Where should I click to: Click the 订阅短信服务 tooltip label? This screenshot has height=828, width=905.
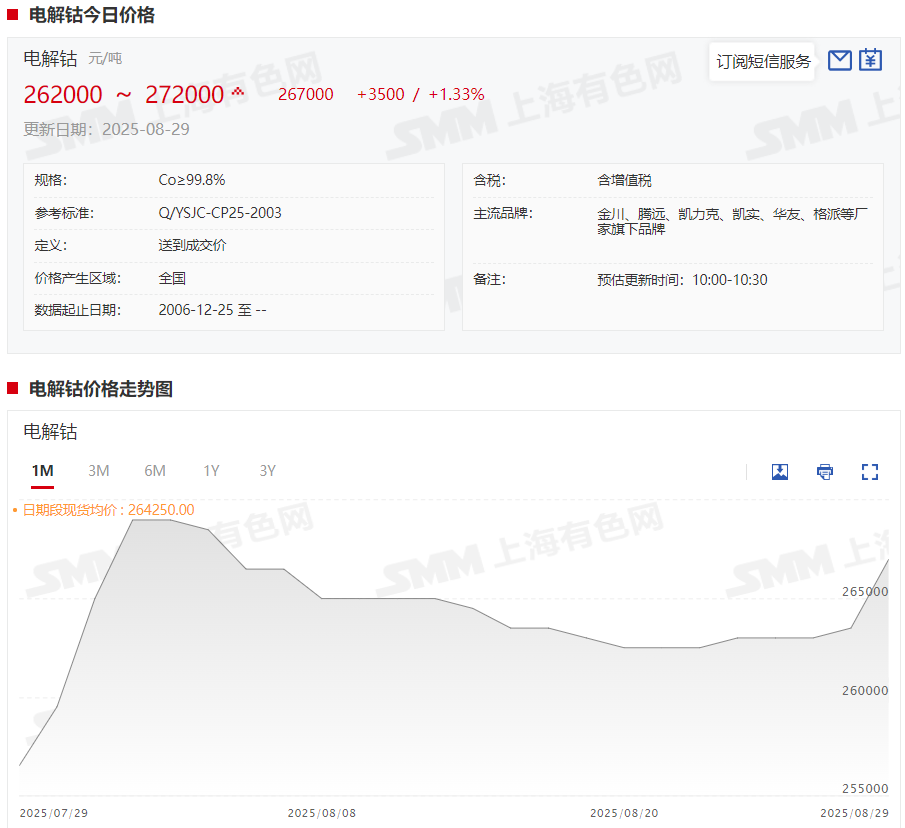tap(763, 62)
